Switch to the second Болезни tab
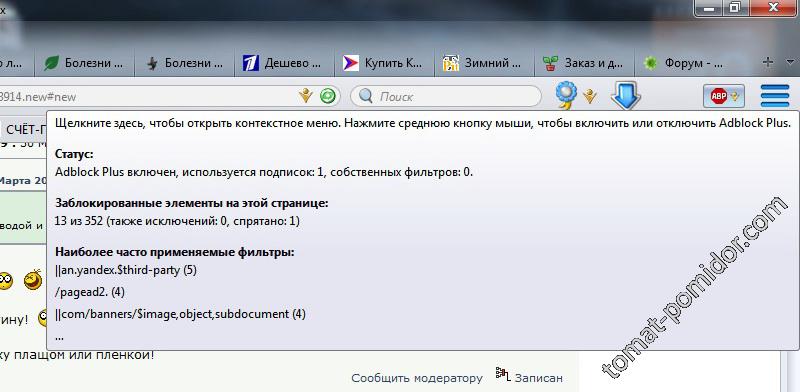The image size is (800, 392). (x=184, y=63)
